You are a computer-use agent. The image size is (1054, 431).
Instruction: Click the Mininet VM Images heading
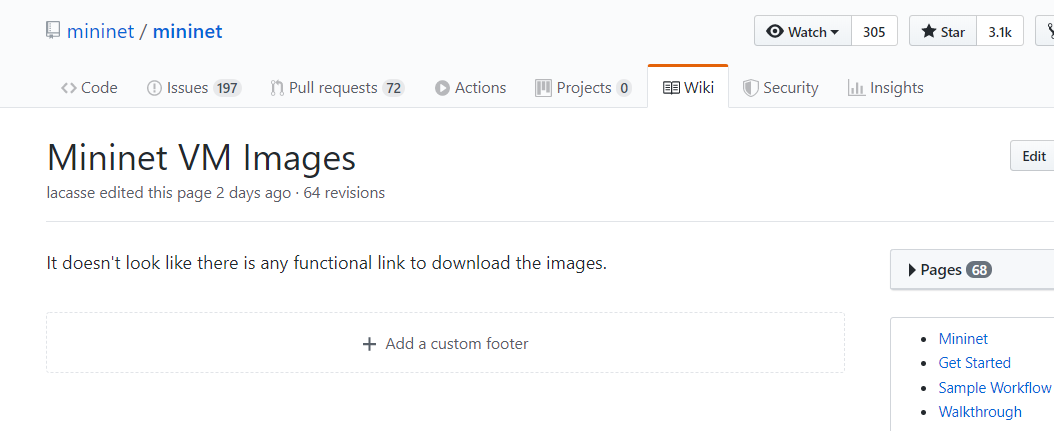tap(201, 159)
